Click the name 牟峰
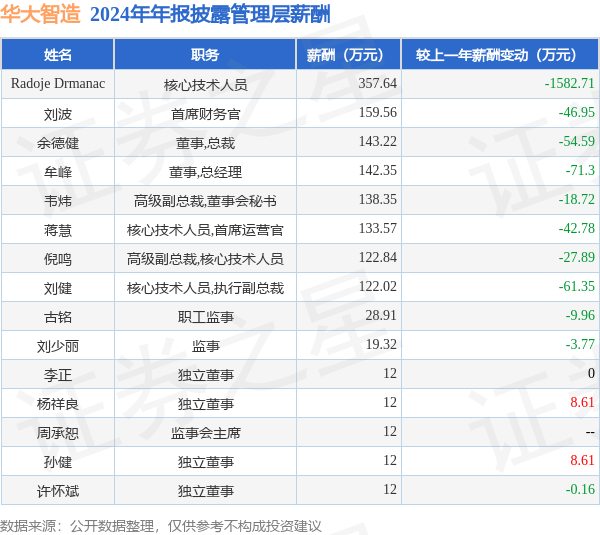600x535 pixels. pos(58,172)
